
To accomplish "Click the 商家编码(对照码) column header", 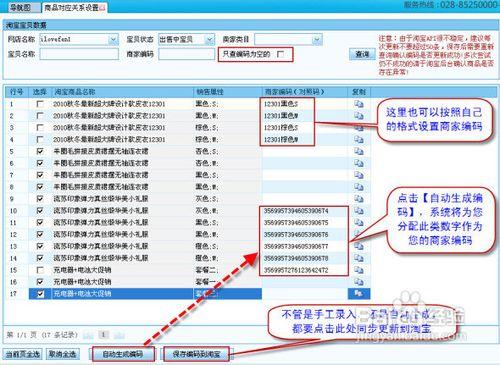I will (x=304, y=92).
